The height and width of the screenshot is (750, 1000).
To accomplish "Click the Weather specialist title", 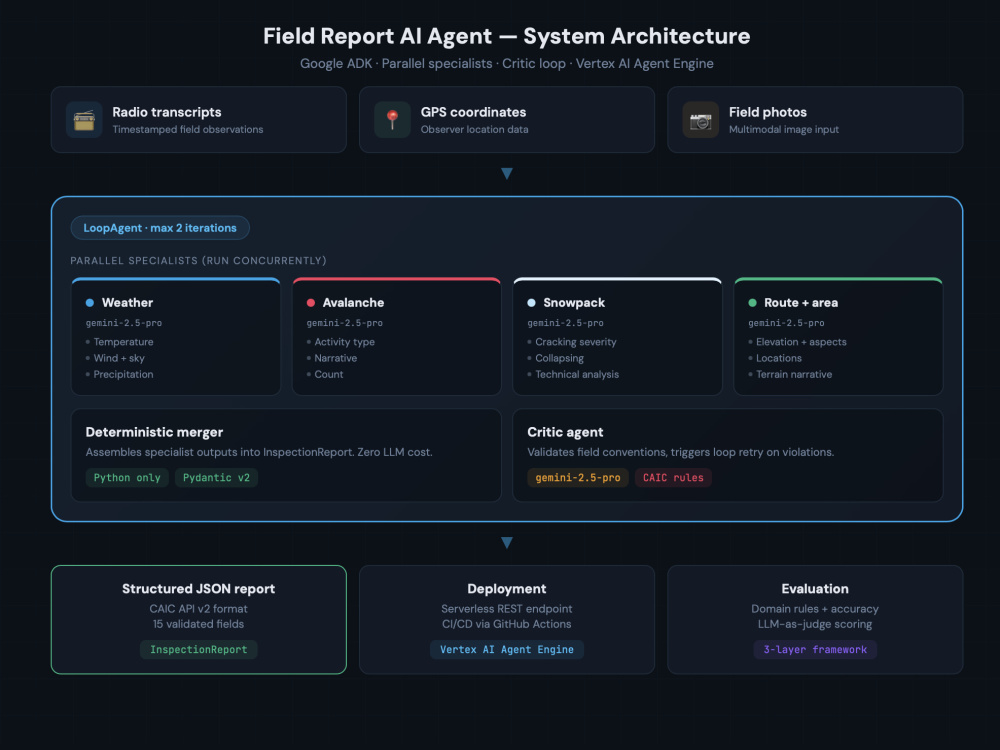I will click(x=128, y=303).
